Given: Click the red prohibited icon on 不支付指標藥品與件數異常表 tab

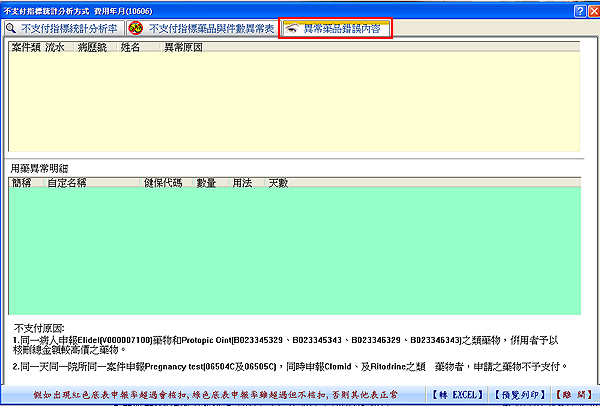Looking at the screenshot, I should tap(136, 29).
